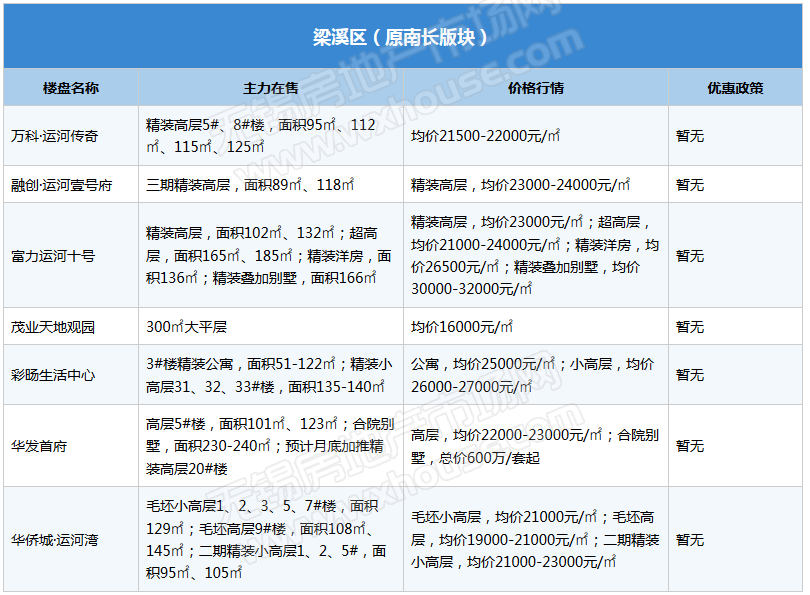Click the 均价21500-22000元/㎡ price cell

tap(485, 135)
